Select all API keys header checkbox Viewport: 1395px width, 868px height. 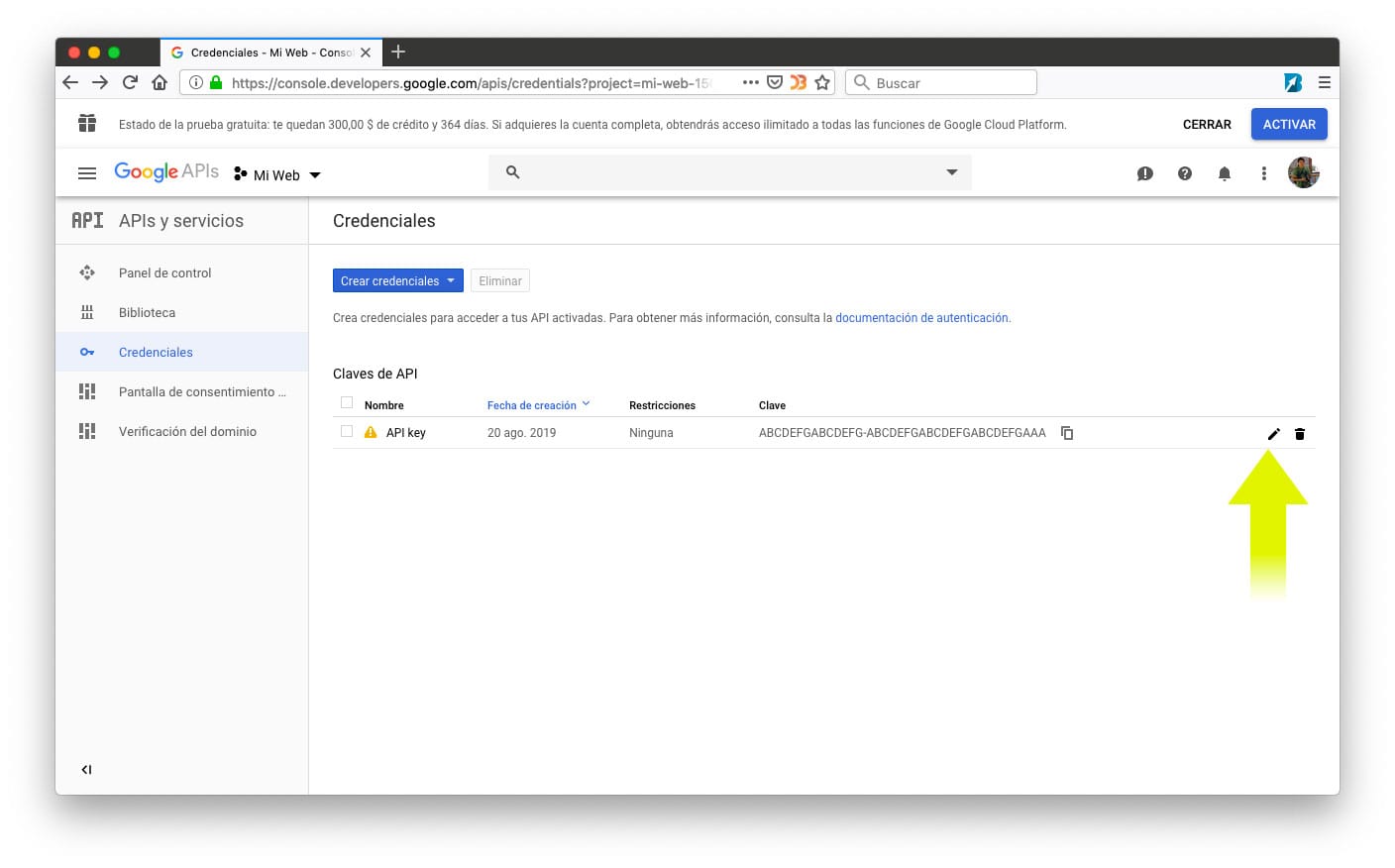[347, 402]
